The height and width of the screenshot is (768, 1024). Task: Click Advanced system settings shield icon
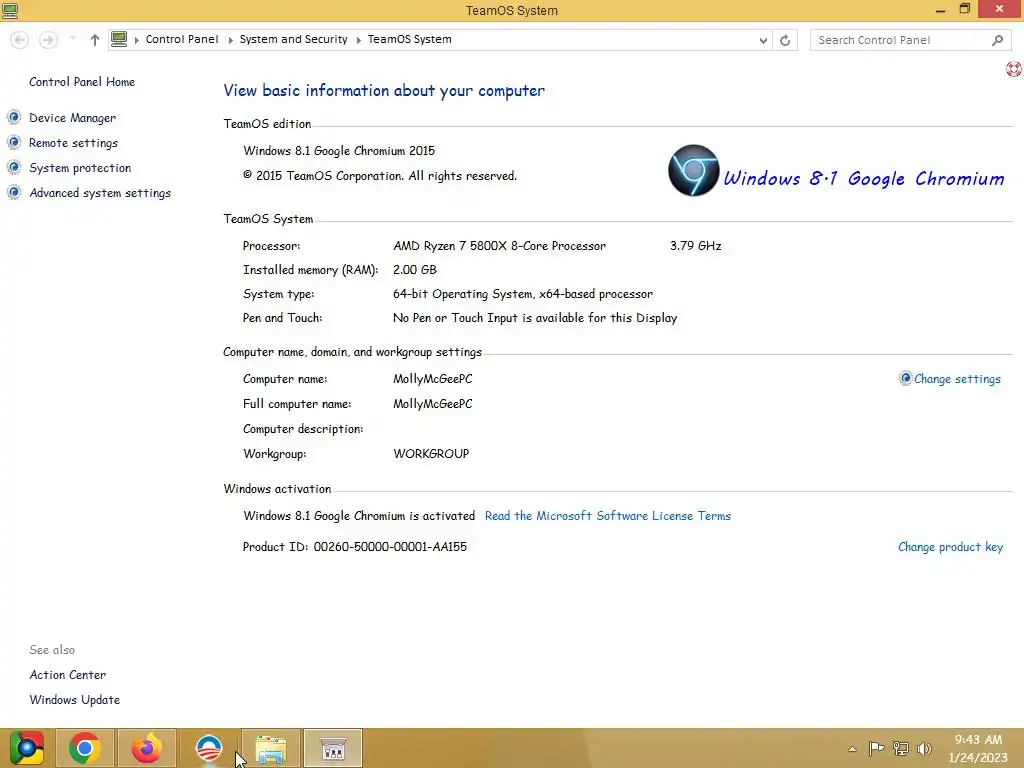tap(14, 192)
